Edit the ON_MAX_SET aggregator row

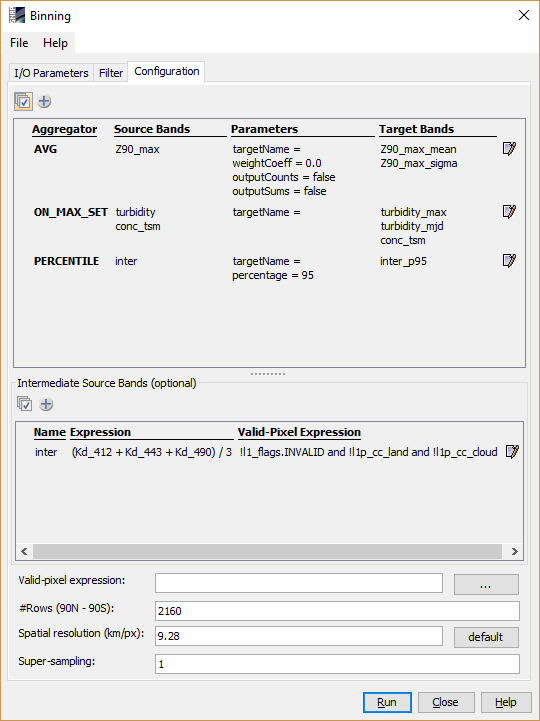point(509,212)
